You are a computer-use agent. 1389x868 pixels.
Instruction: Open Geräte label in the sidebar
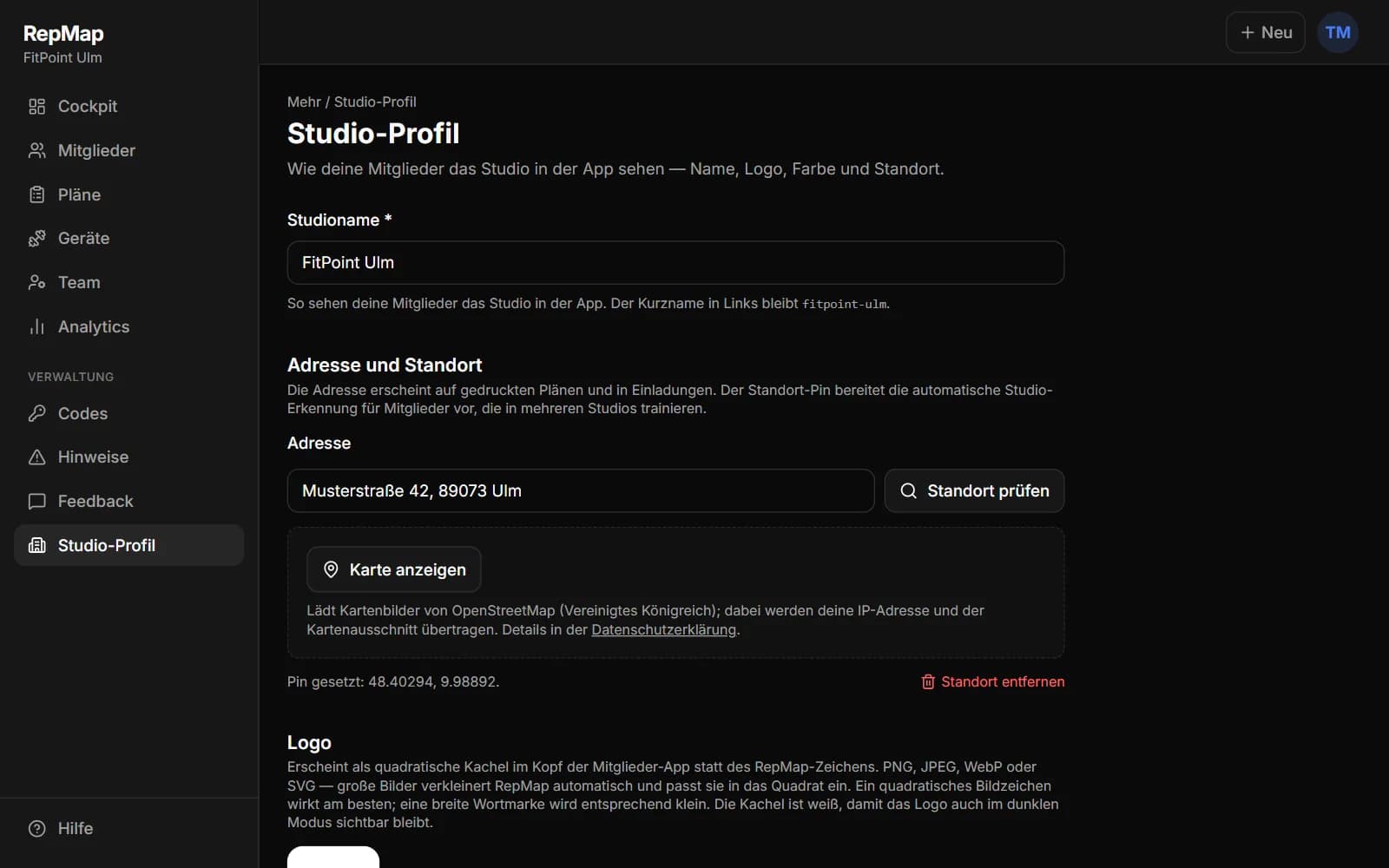[x=83, y=238]
